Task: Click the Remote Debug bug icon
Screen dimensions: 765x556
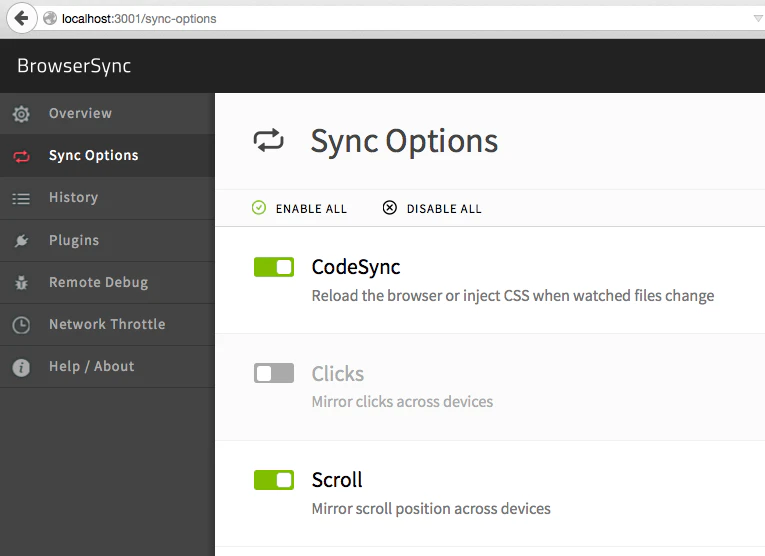Action: click(x=21, y=282)
